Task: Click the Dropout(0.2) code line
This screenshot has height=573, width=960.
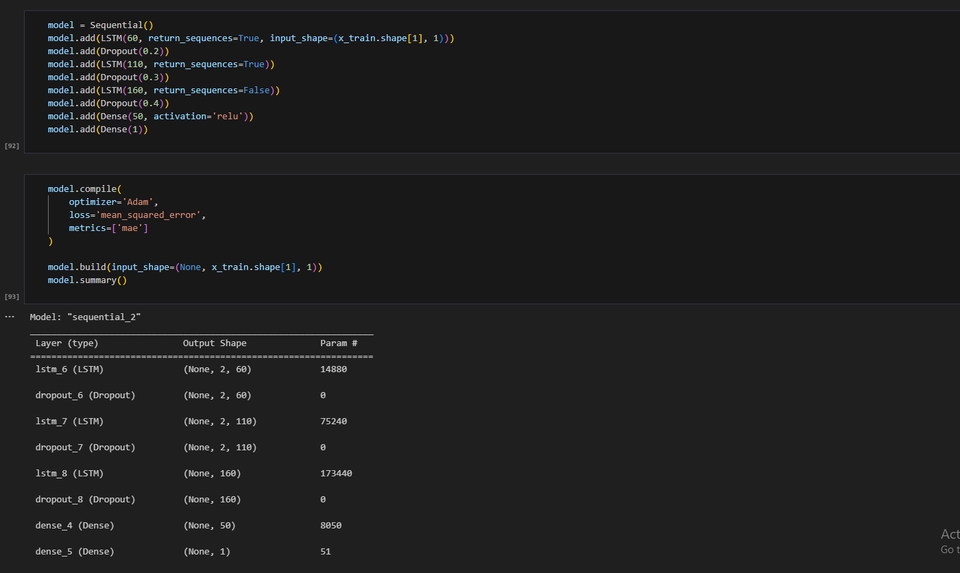Action: 108,51
